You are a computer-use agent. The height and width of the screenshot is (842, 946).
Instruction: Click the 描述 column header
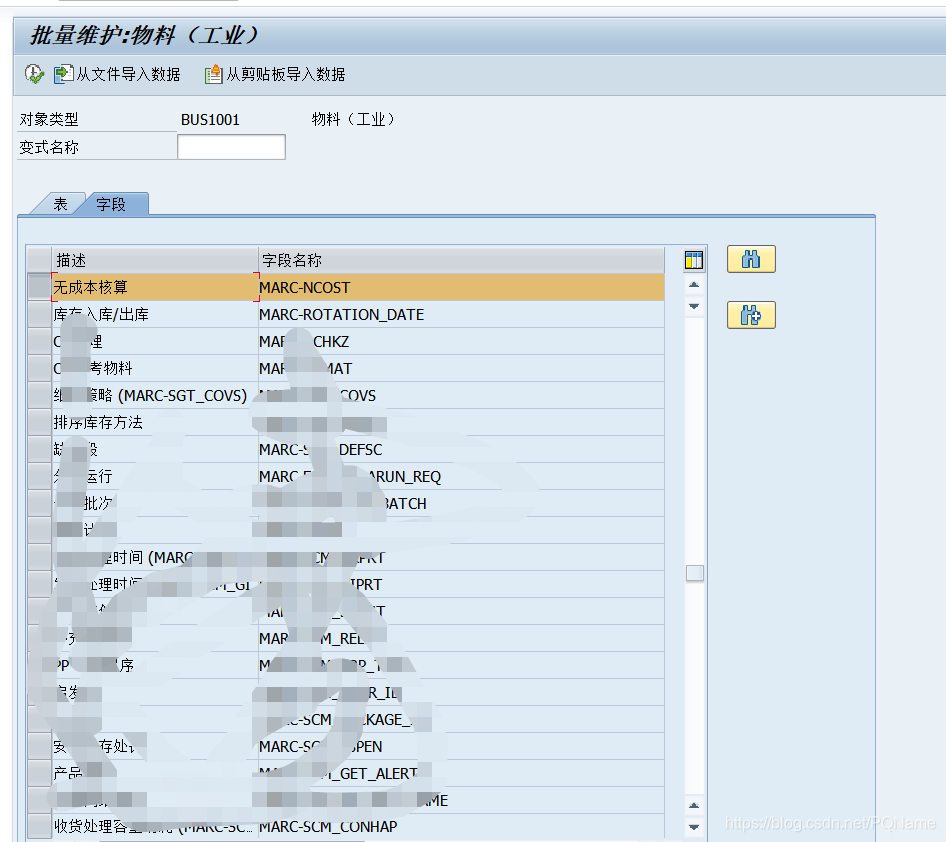tap(155, 260)
